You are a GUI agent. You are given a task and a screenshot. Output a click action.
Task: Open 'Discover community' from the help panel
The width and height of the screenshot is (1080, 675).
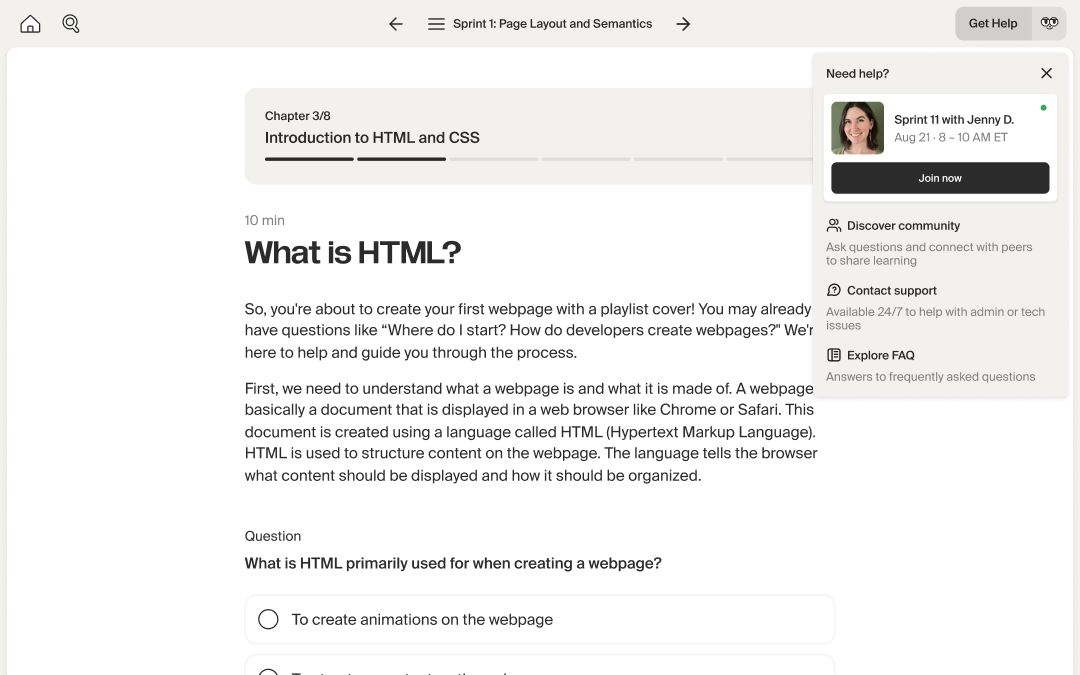902,225
